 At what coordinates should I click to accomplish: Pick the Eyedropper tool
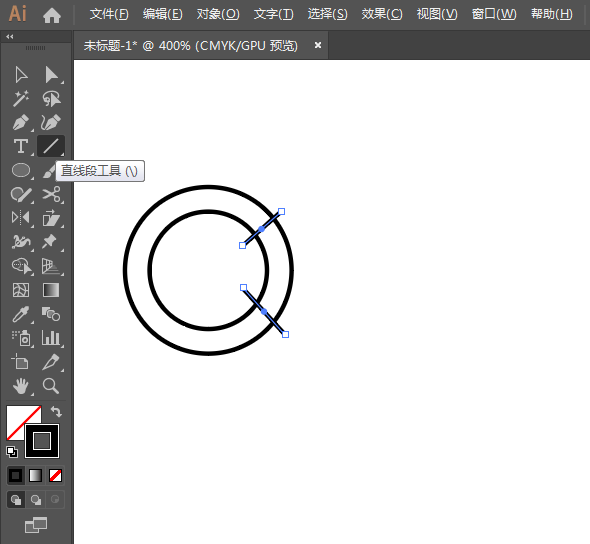pos(21,314)
